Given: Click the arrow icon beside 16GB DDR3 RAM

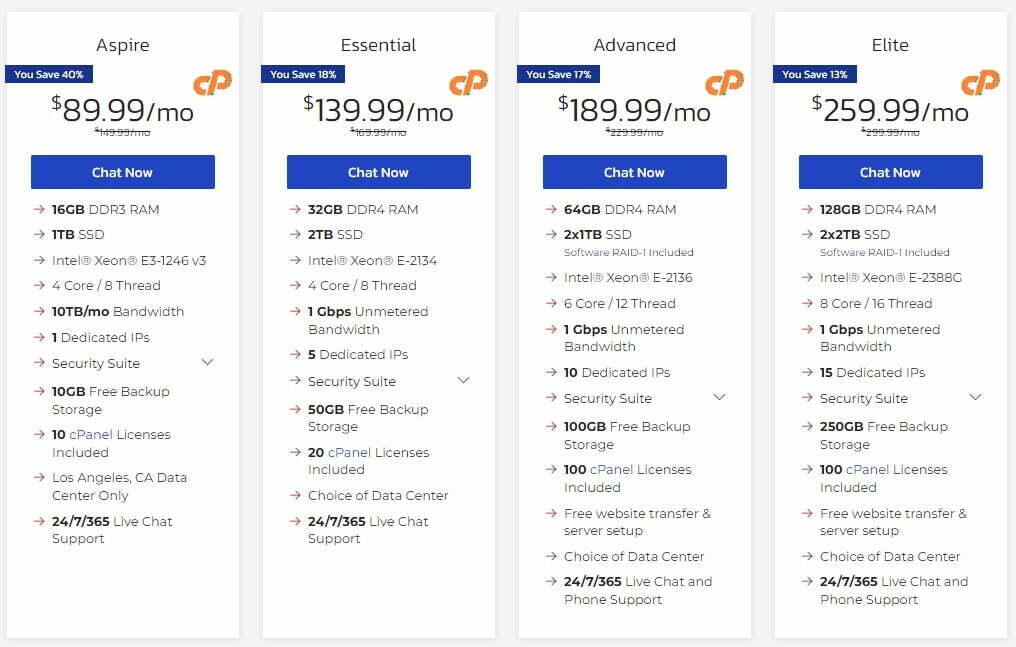Looking at the screenshot, I should pos(40,210).
